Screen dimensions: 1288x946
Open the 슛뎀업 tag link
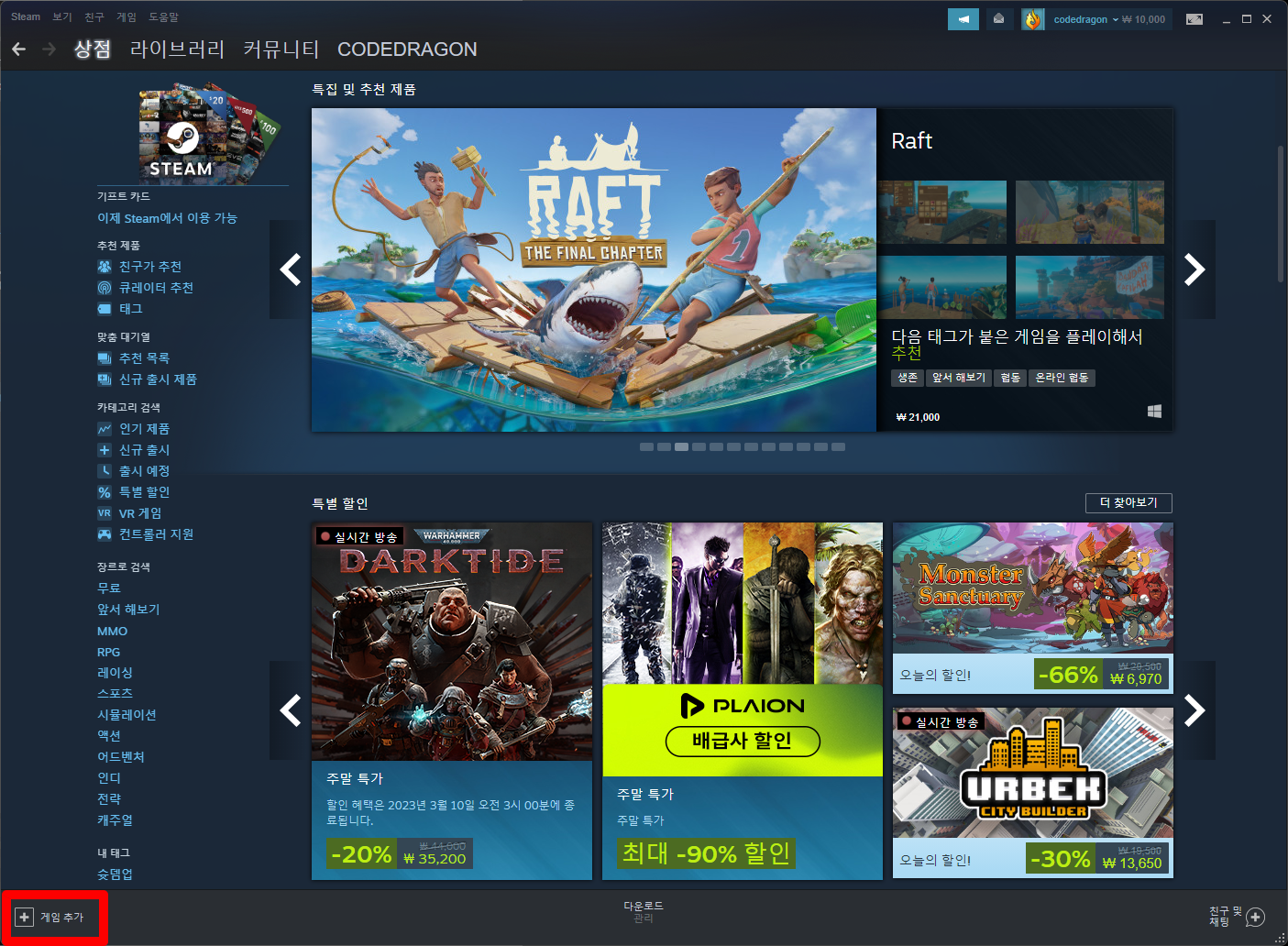(x=115, y=874)
